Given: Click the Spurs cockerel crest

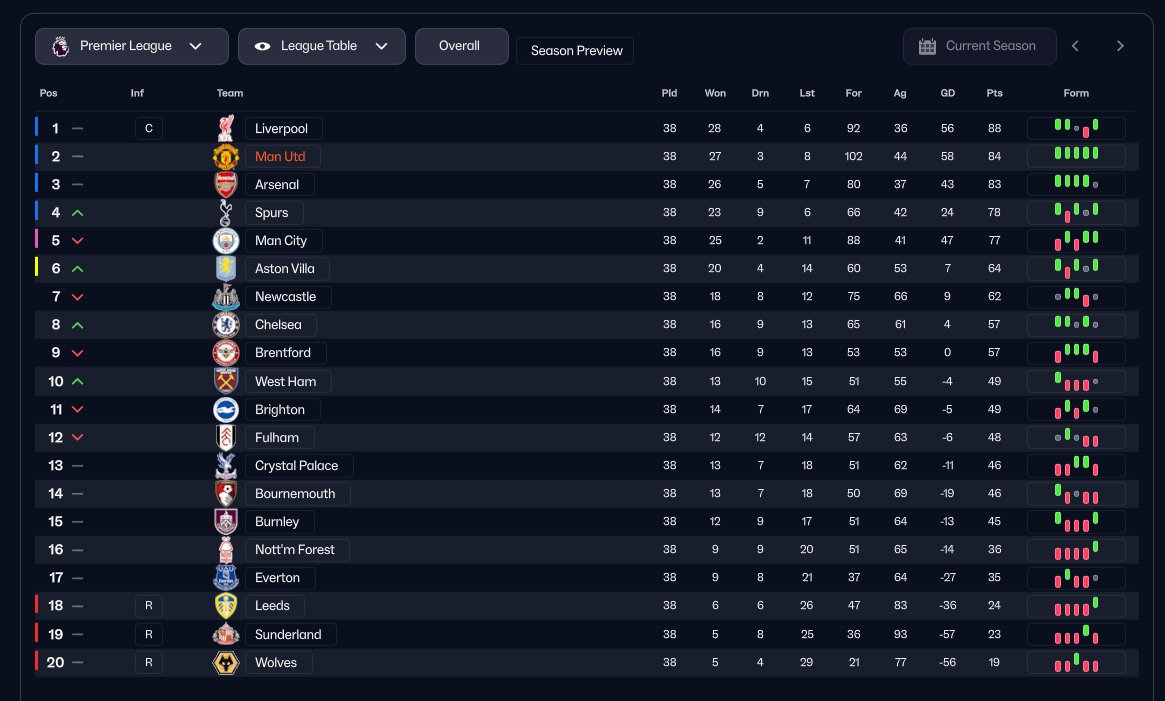Looking at the screenshot, I should (227, 212).
